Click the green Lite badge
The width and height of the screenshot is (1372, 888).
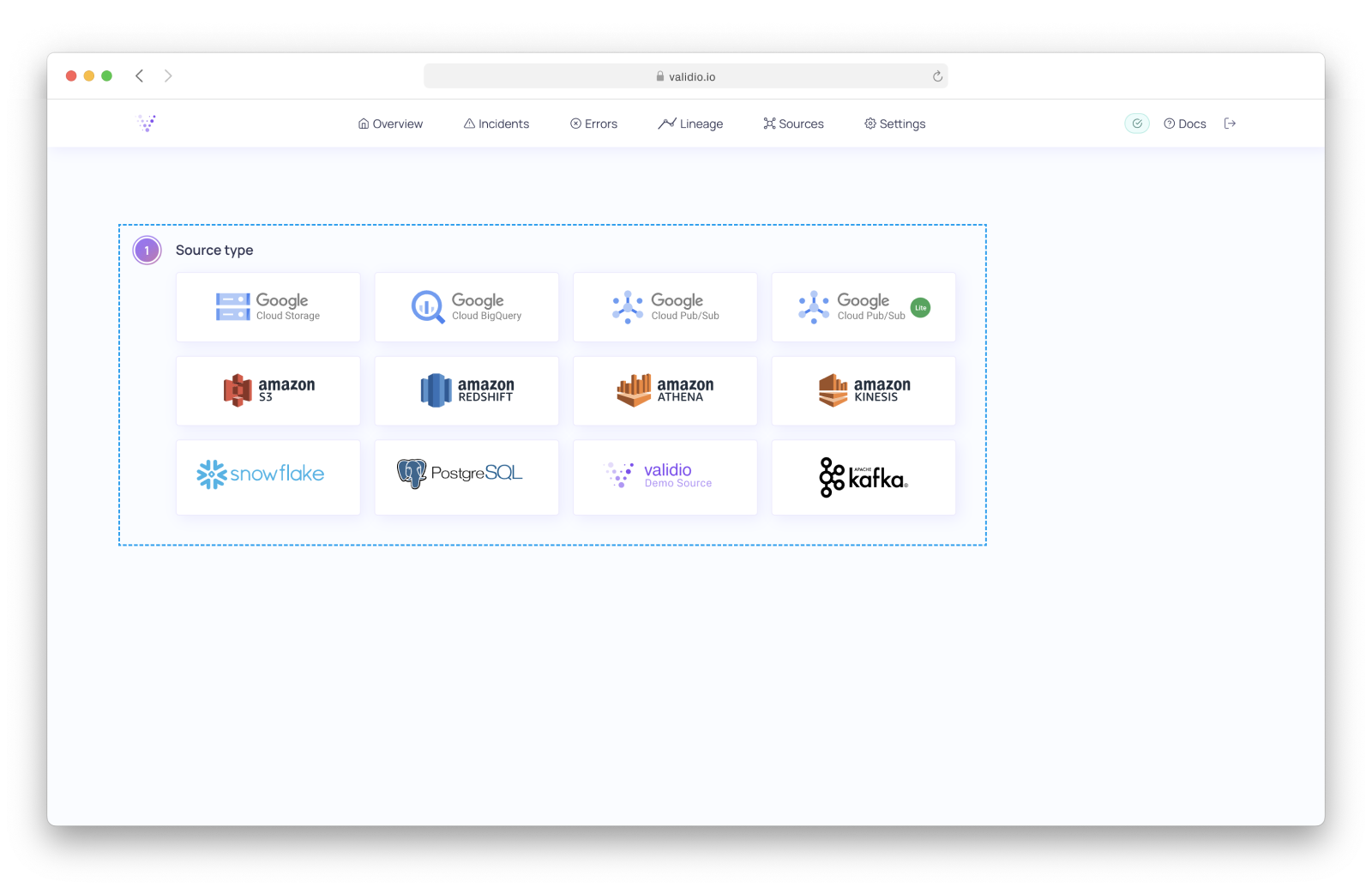(x=920, y=307)
